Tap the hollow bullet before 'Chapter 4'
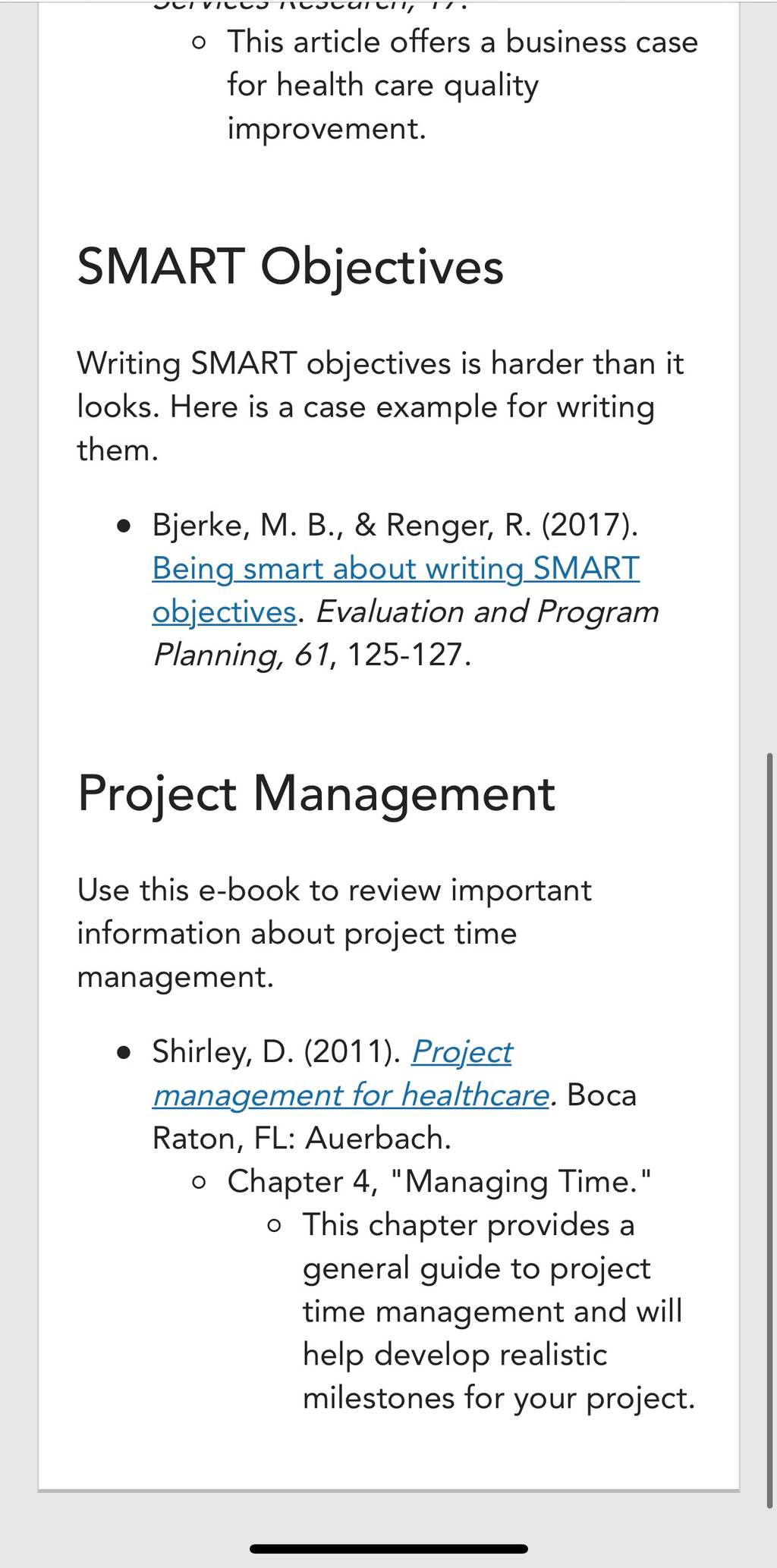The image size is (777, 1568). tap(199, 1183)
